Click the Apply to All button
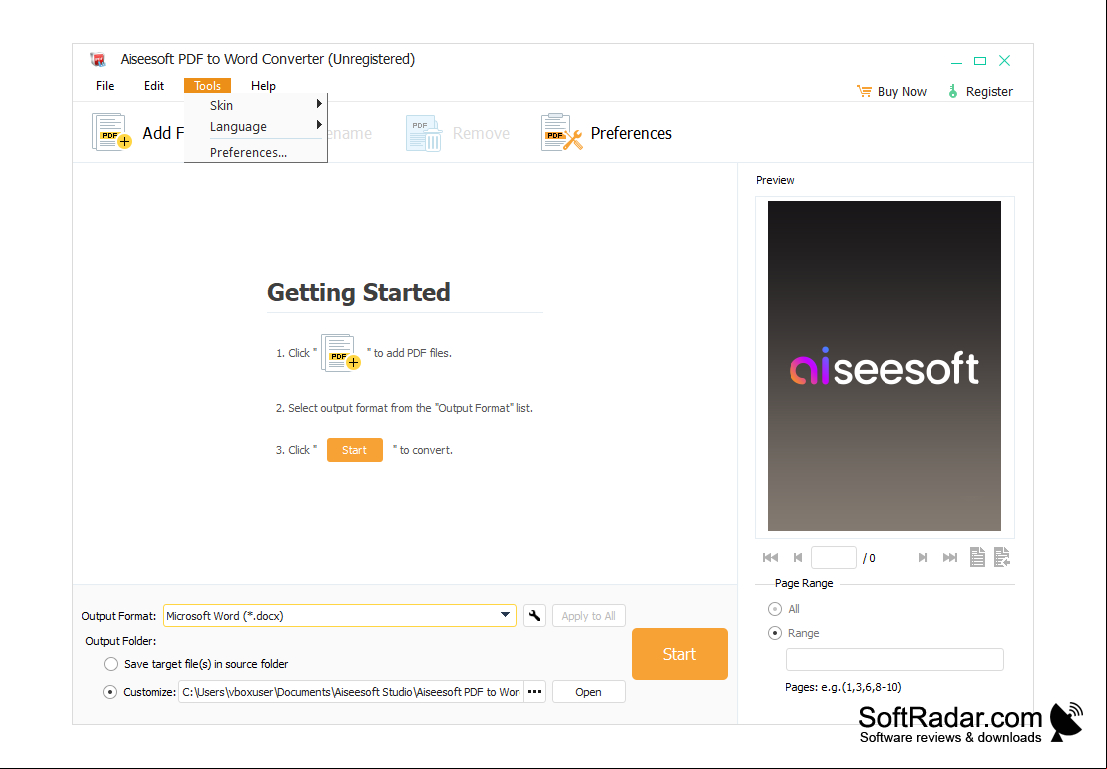This screenshot has width=1107, height=769. 589,616
